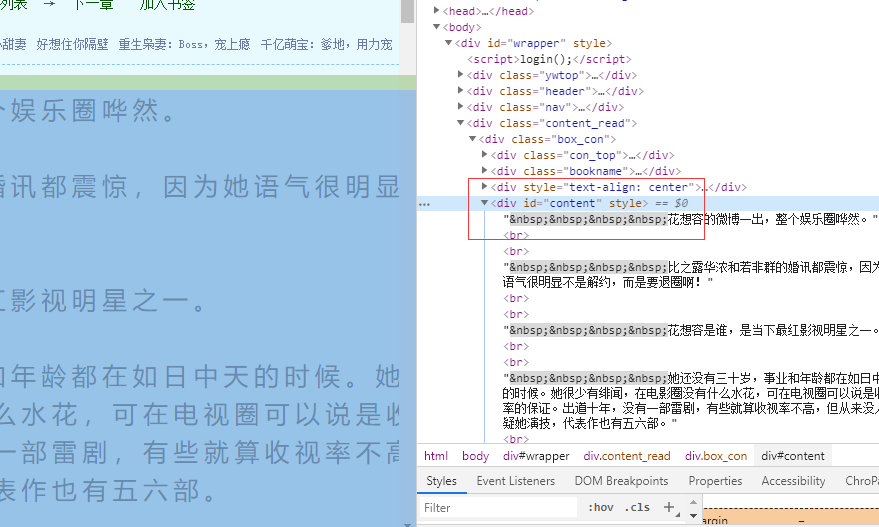
Task: Switch to the DOM Breakpoints tab
Action: 621,481
